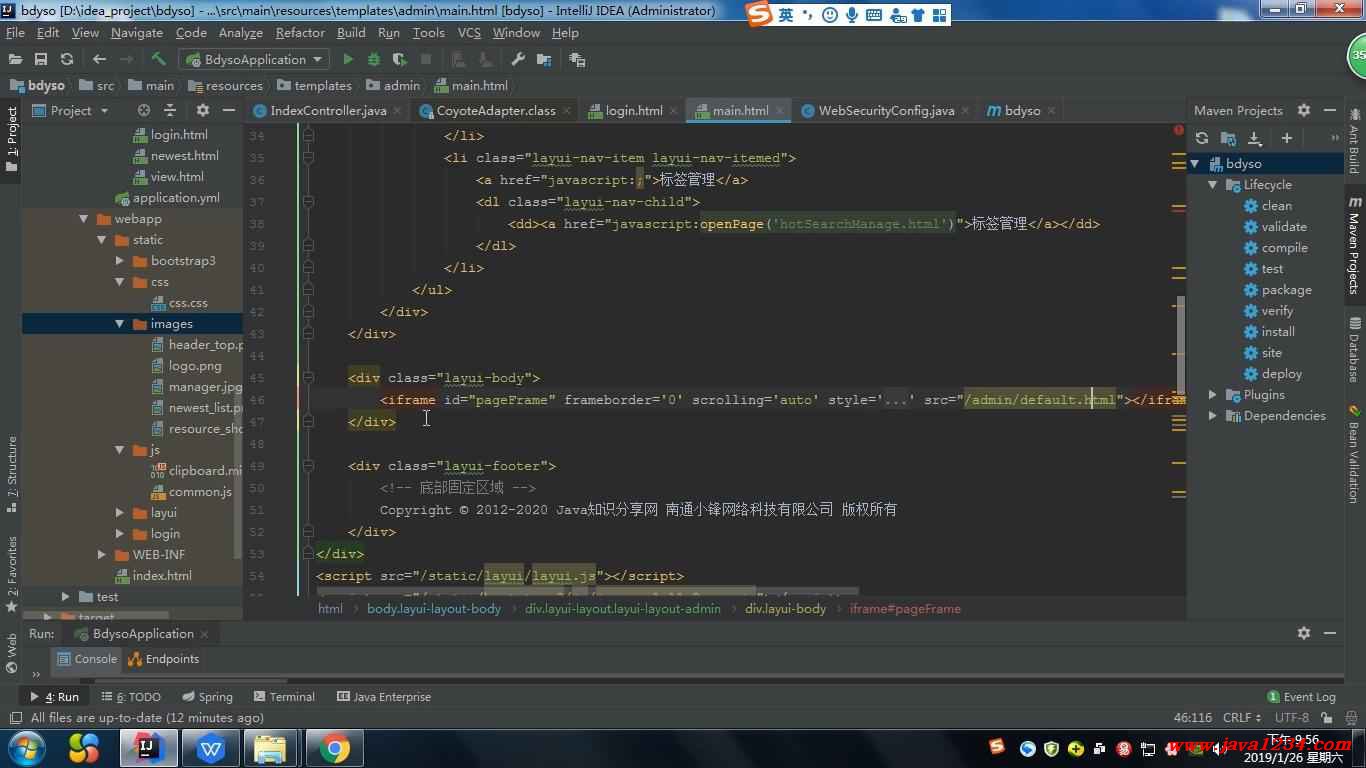Open the Event Log button
Image resolution: width=1366 pixels, height=768 pixels.
pyautogui.click(x=1301, y=697)
